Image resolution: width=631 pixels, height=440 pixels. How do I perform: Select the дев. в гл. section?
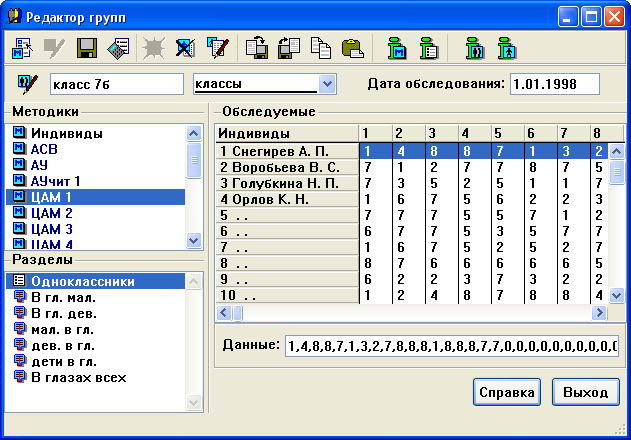(95, 345)
